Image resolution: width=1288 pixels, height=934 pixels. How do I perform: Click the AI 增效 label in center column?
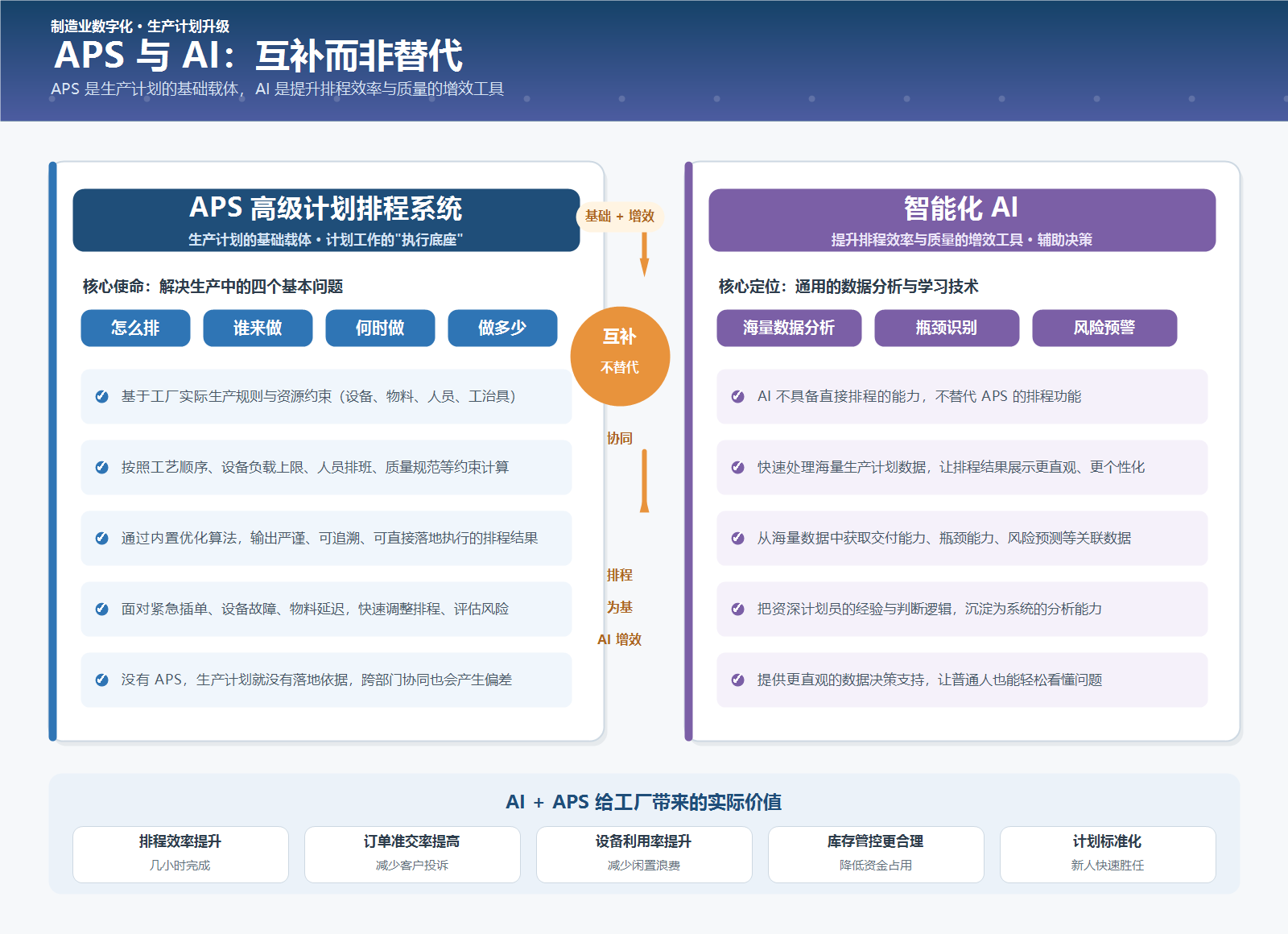click(620, 639)
